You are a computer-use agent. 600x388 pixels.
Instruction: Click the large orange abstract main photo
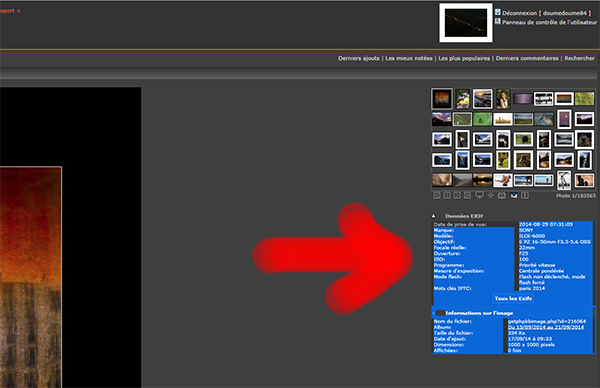(x=31, y=277)
